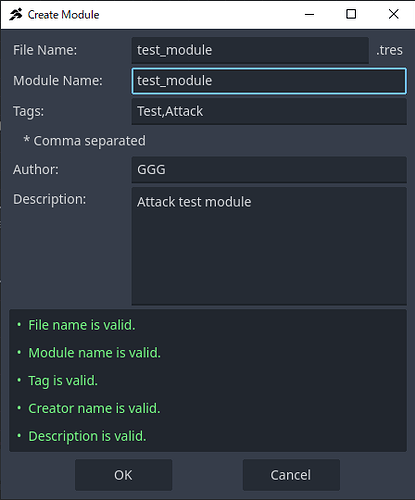Click the "File Name:" label
The width and height of the screenshot is (415, 500).
[45, 50]
